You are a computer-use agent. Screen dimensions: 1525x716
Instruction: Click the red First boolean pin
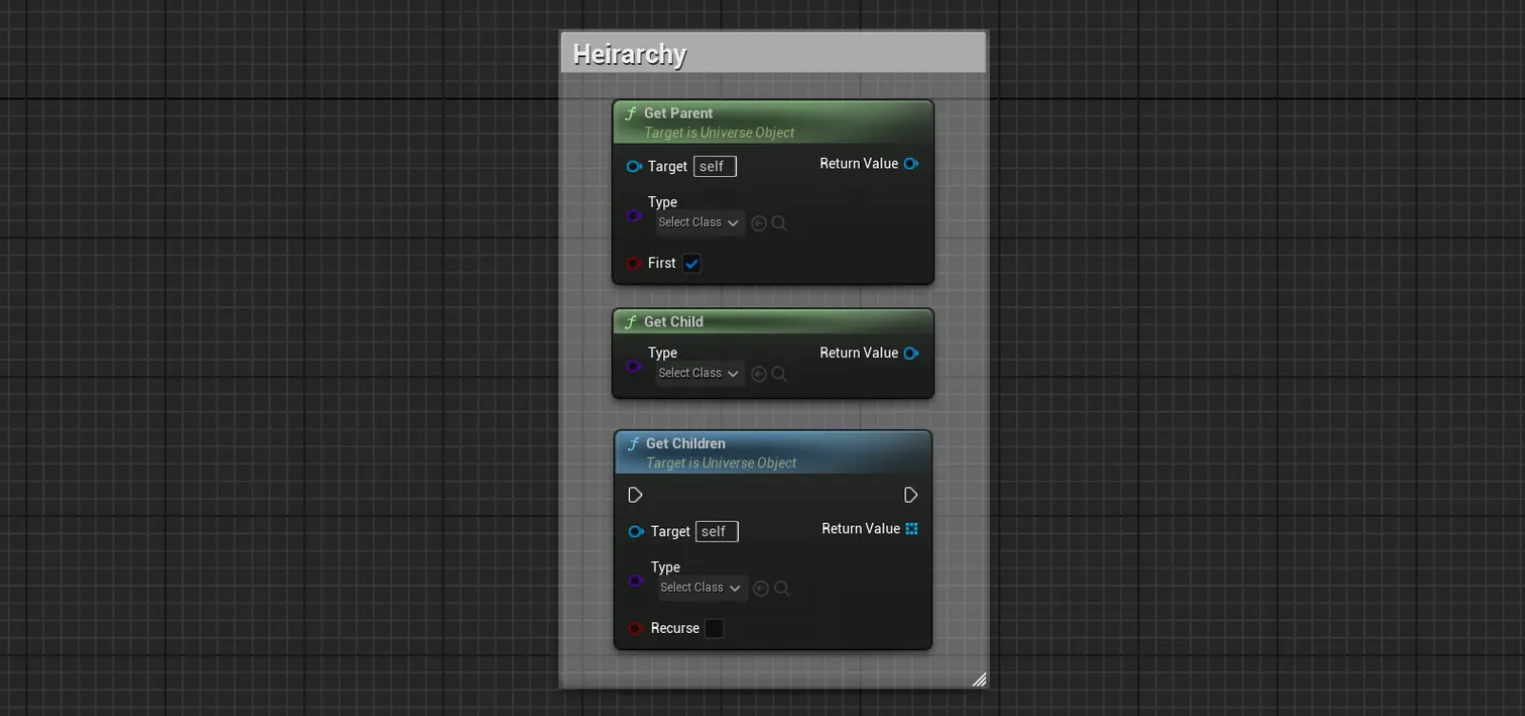pyautogui.click(x=633, y=264)
